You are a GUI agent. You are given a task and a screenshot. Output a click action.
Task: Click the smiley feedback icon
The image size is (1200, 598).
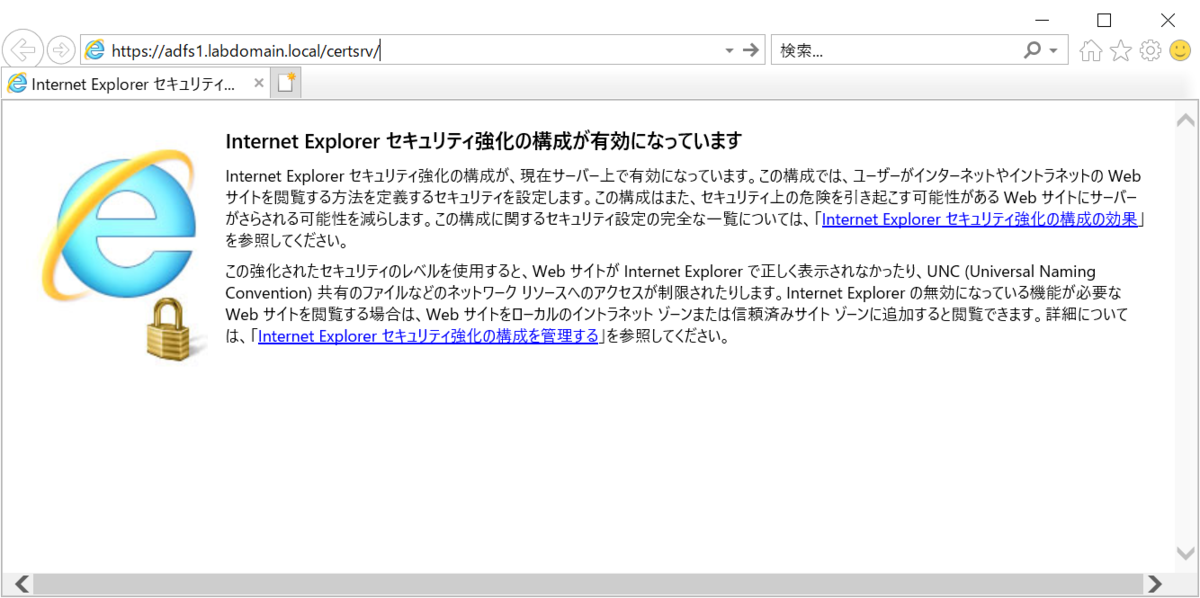1181,50
